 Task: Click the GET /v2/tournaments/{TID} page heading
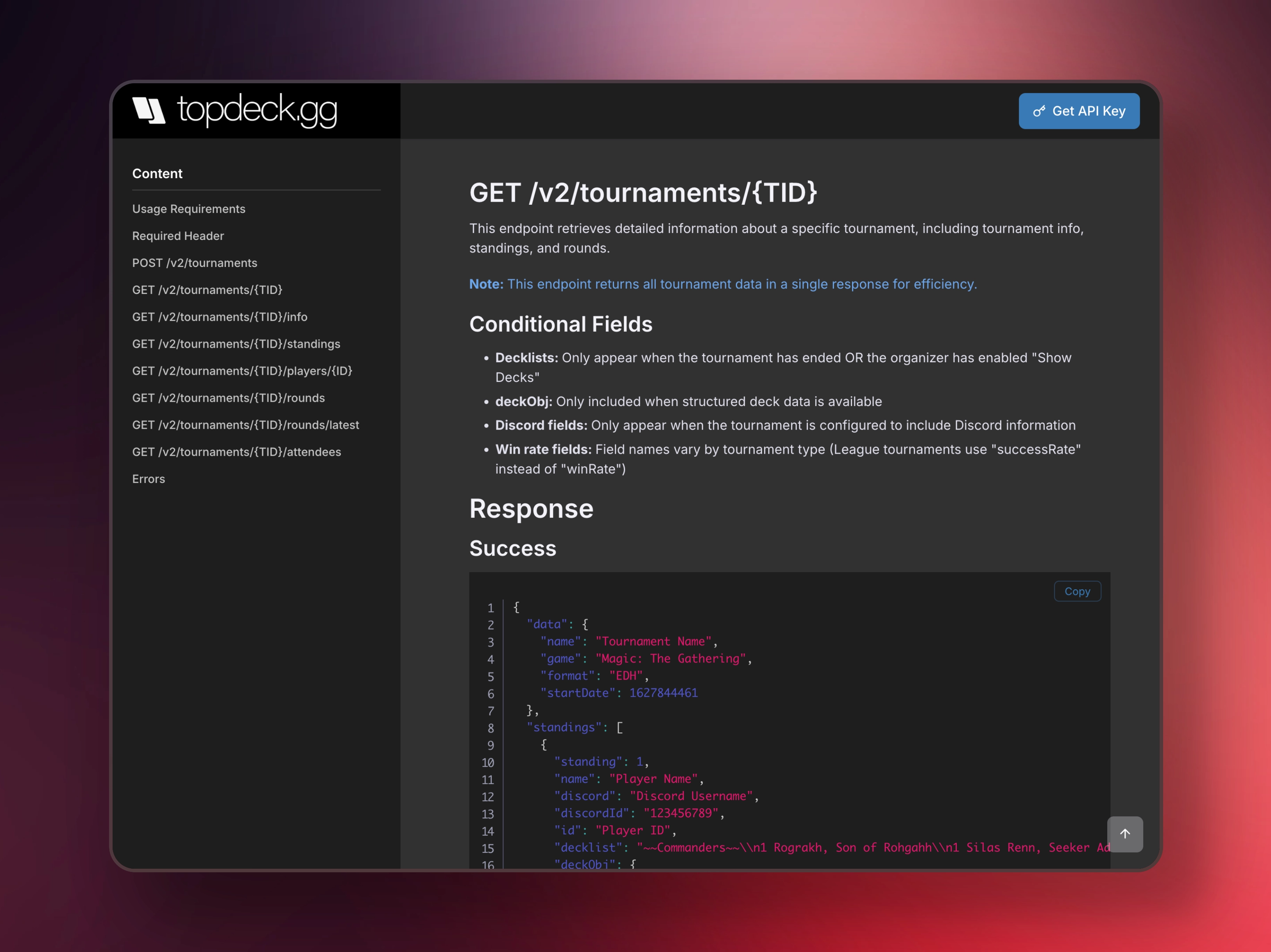coord(643,193)
